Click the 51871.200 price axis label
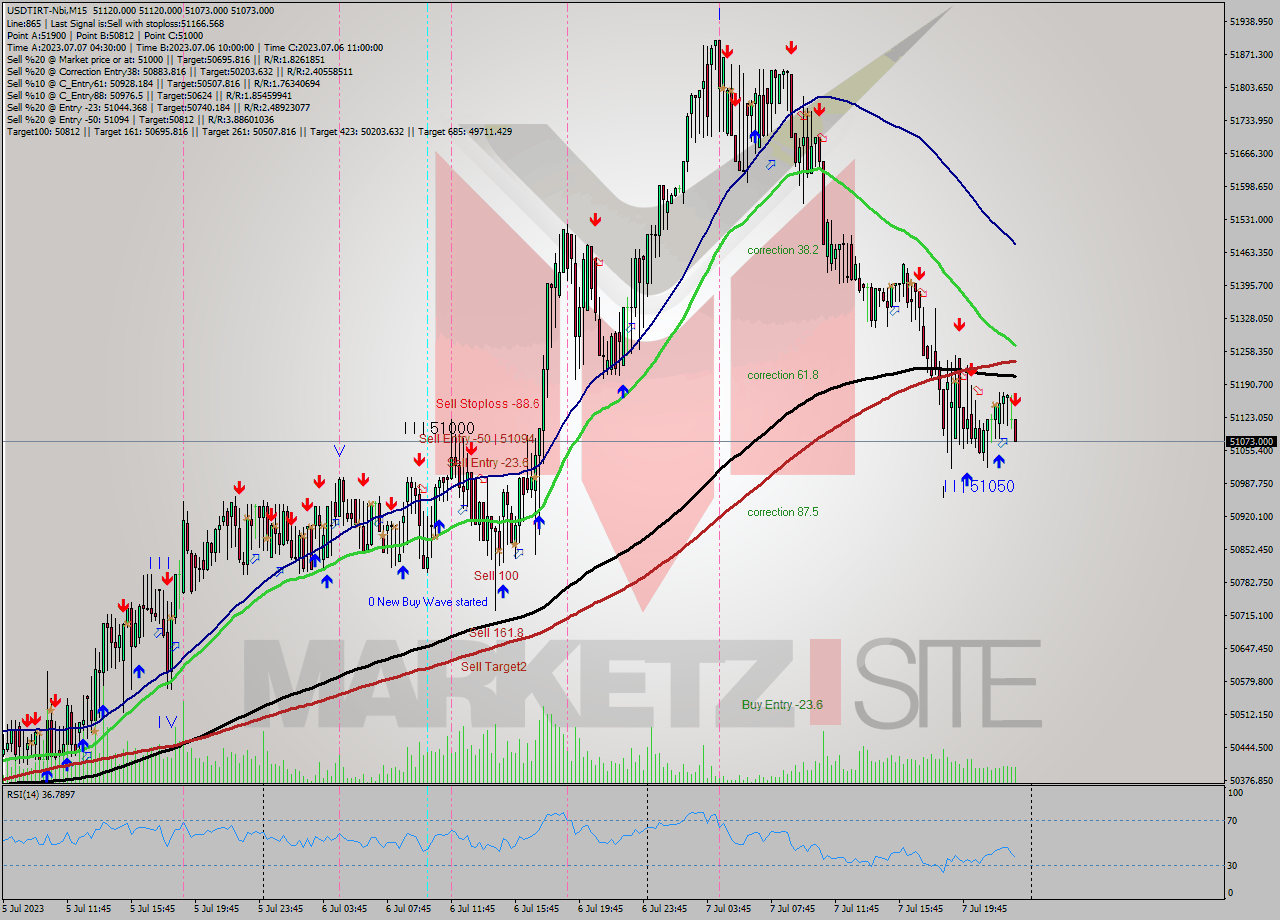 point(1251,54)
